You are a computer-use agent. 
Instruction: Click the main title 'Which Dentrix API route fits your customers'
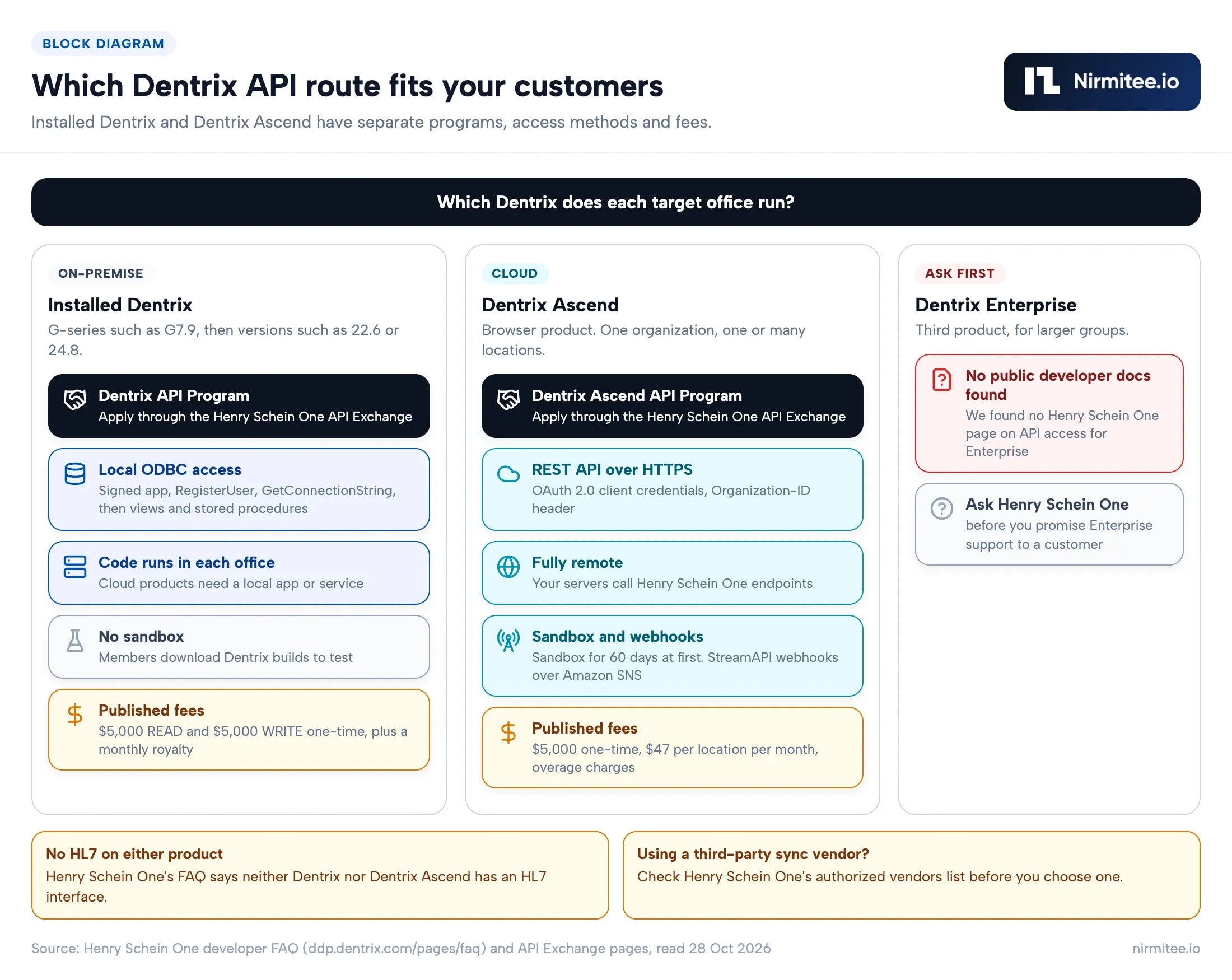click(347, 86)
